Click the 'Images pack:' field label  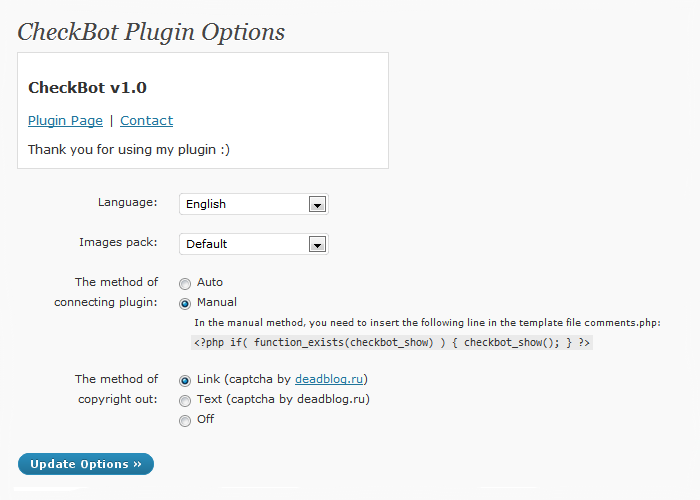click(x=118, y=242)
